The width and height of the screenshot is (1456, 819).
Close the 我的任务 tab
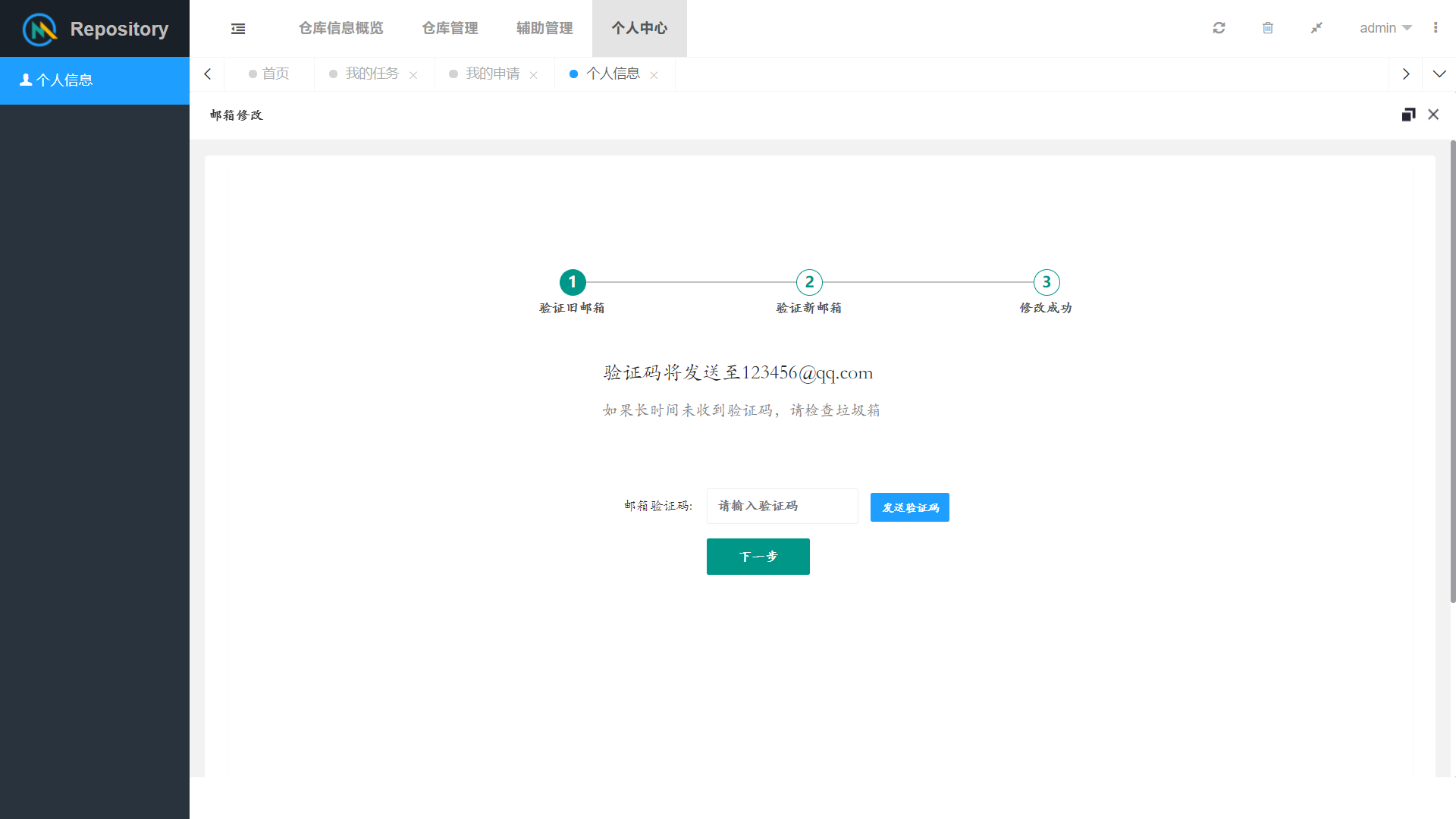click(413, 75)
